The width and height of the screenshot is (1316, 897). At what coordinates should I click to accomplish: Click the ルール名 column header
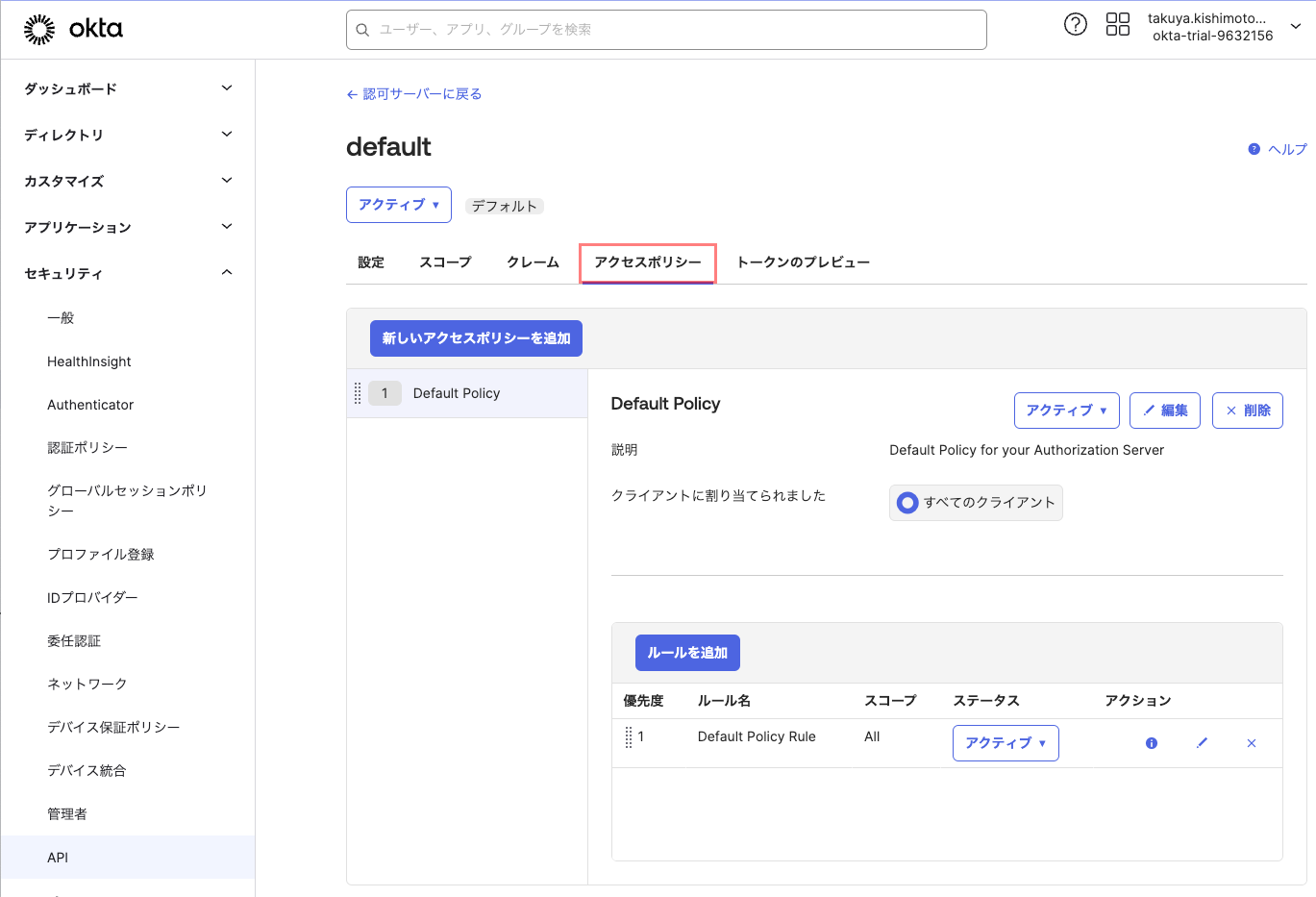click(724, 701)
